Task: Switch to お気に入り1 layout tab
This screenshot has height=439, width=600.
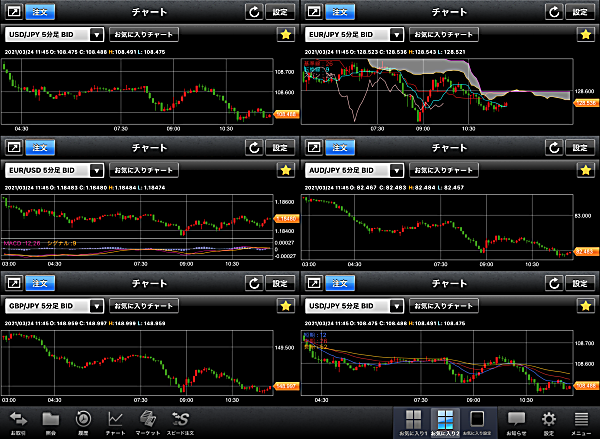Action: [413, 423]
